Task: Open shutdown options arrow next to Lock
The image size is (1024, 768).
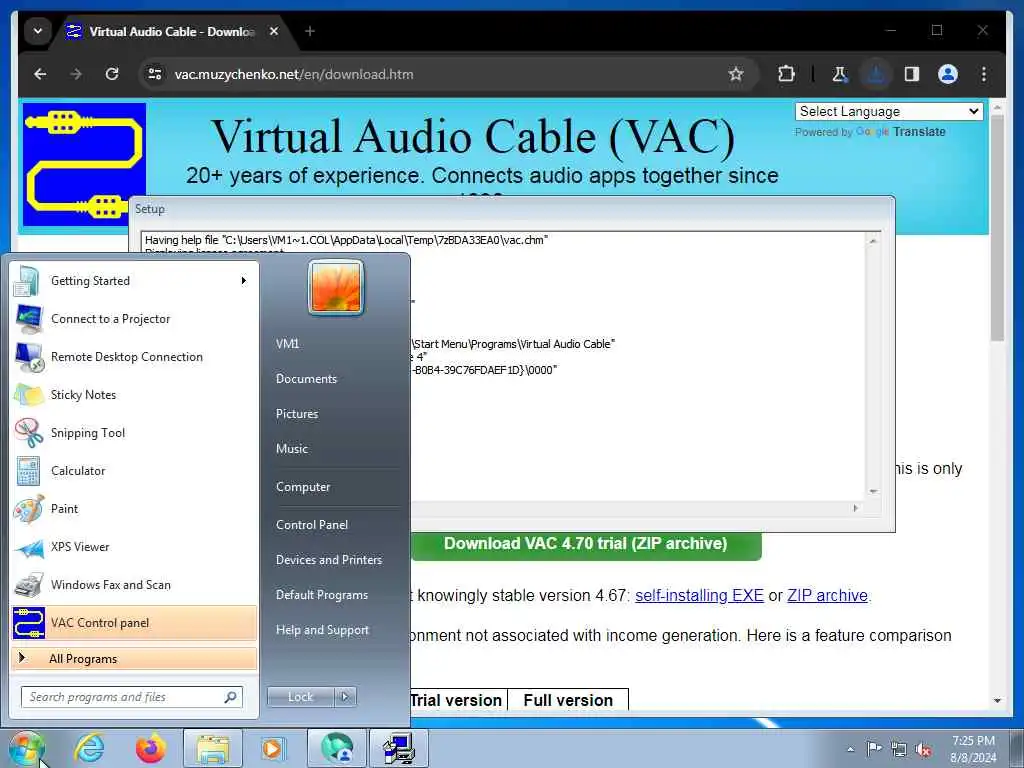Action: point(345,697)
